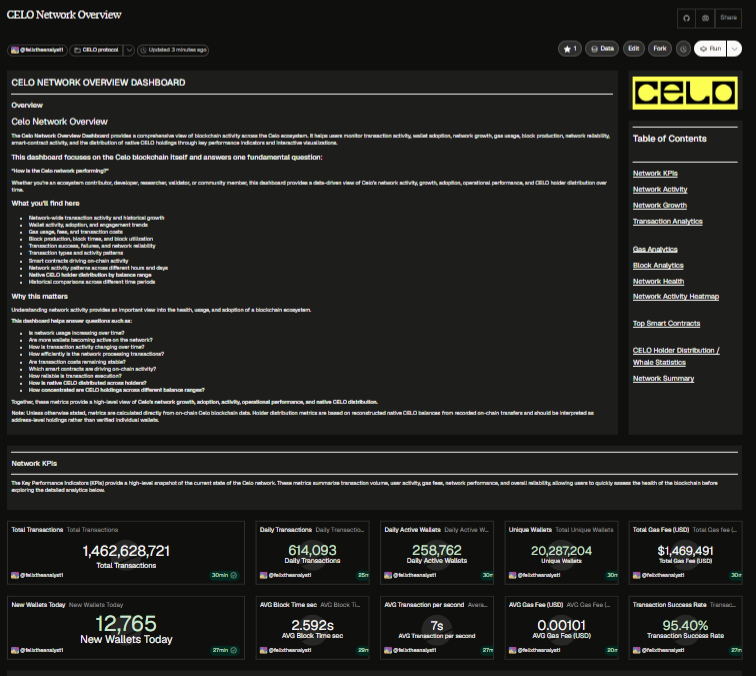The image size is (756, 676).
Task: Select the 258,762 daily active wallets value
Action: (437, 550)
